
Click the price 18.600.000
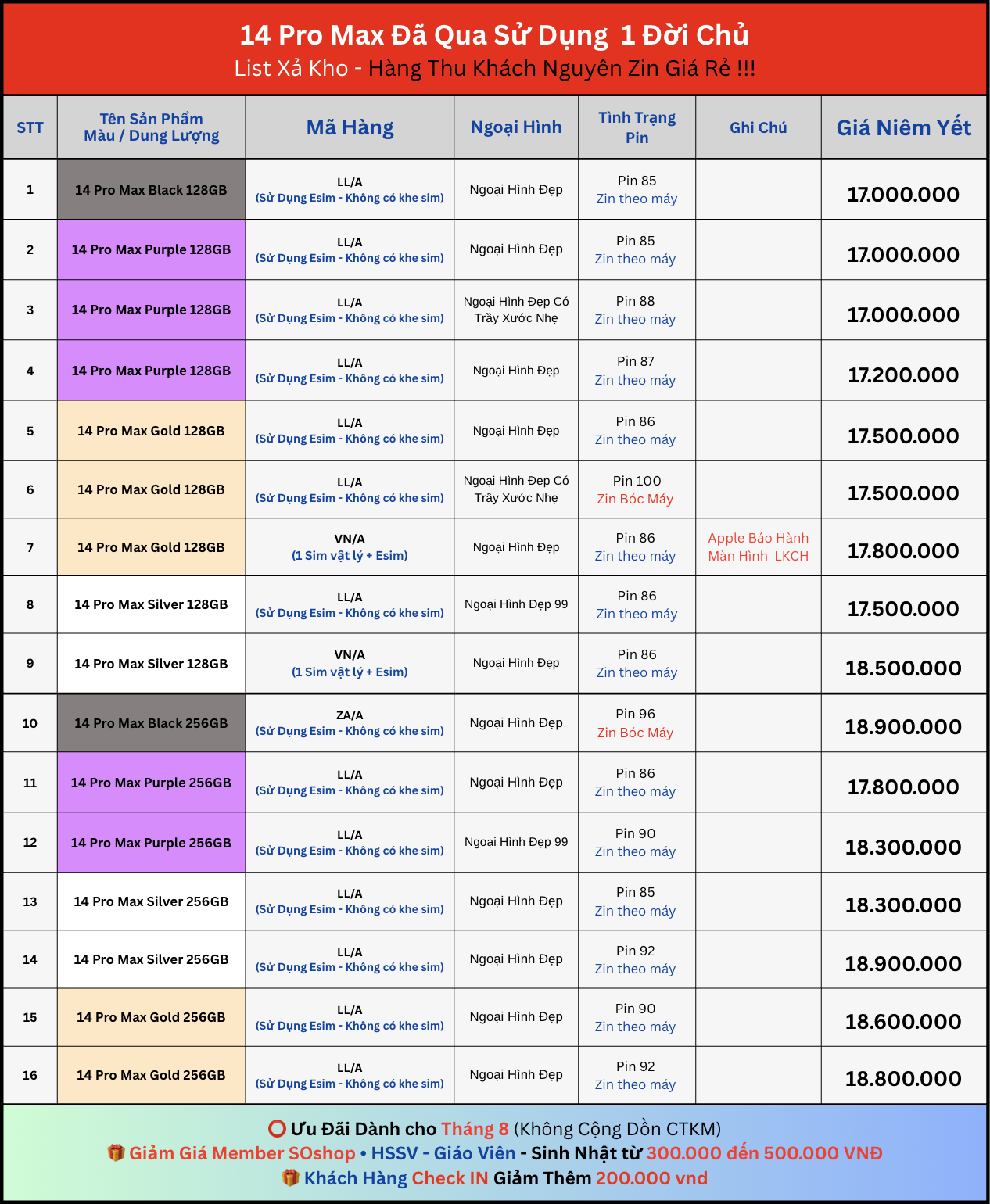904,1022
